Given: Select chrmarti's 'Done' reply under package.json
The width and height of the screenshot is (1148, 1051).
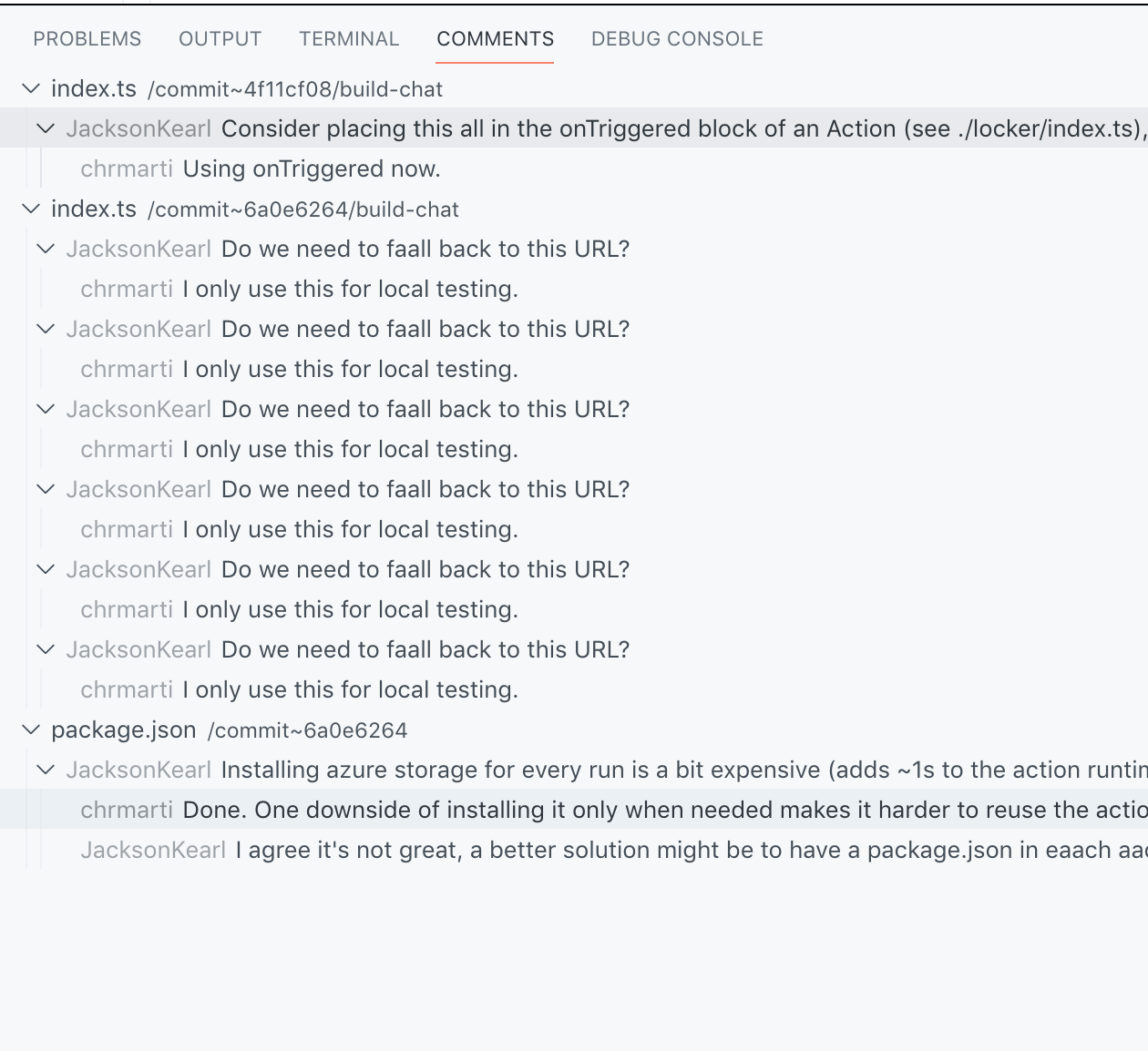Looking at the screenshot, I should pyautogui.click(x=547, y=810).
